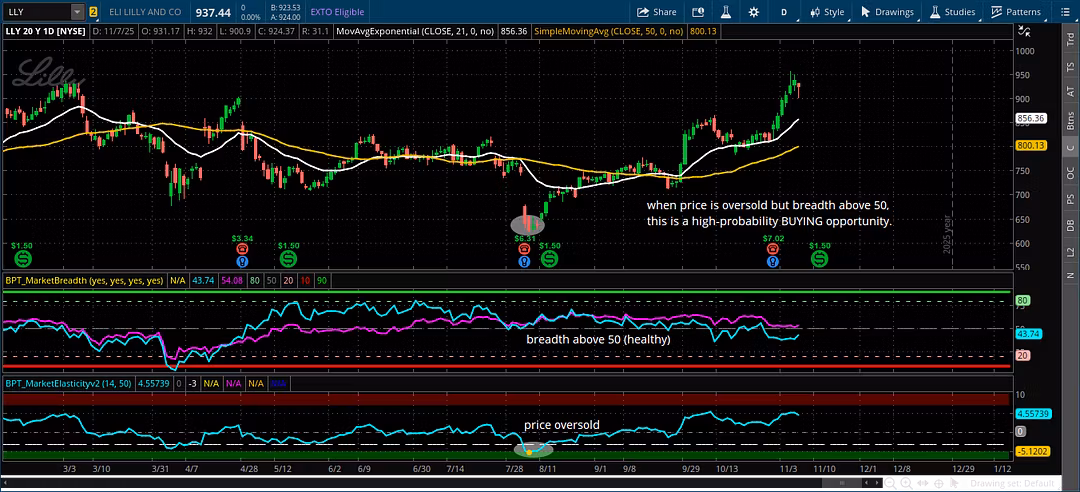
Task: Open the list menu icon at top right
Action: (1066, 12)
